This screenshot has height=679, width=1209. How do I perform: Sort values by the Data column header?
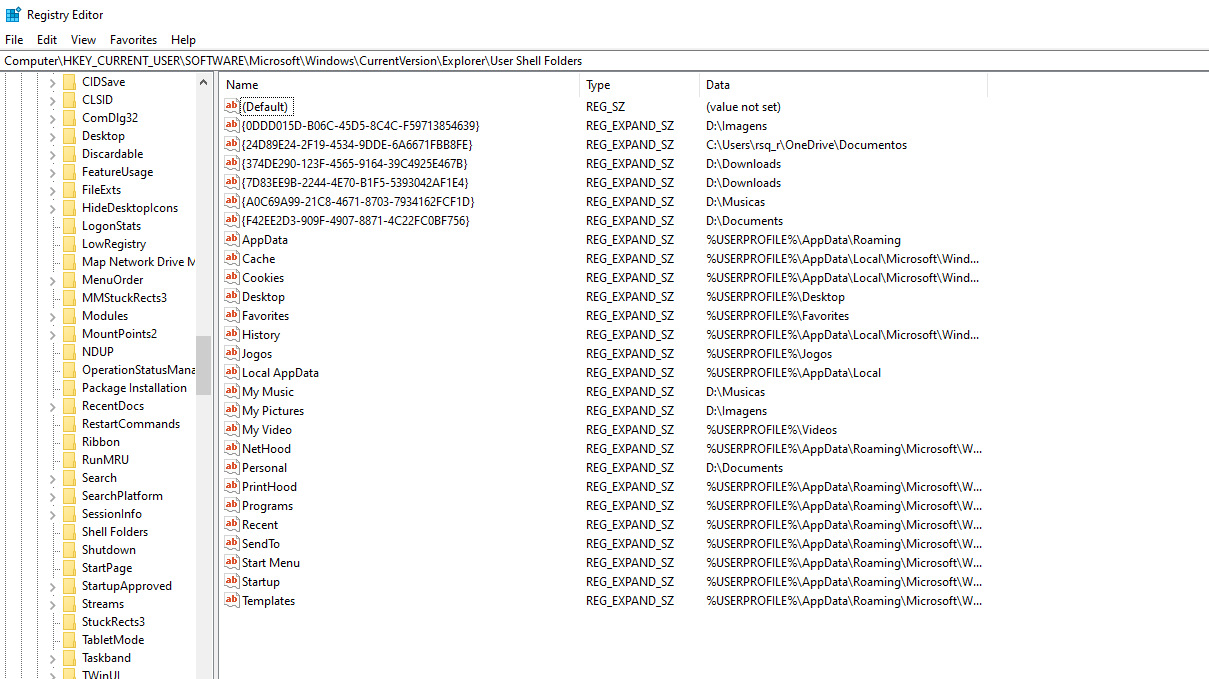(x=843, y=85)
